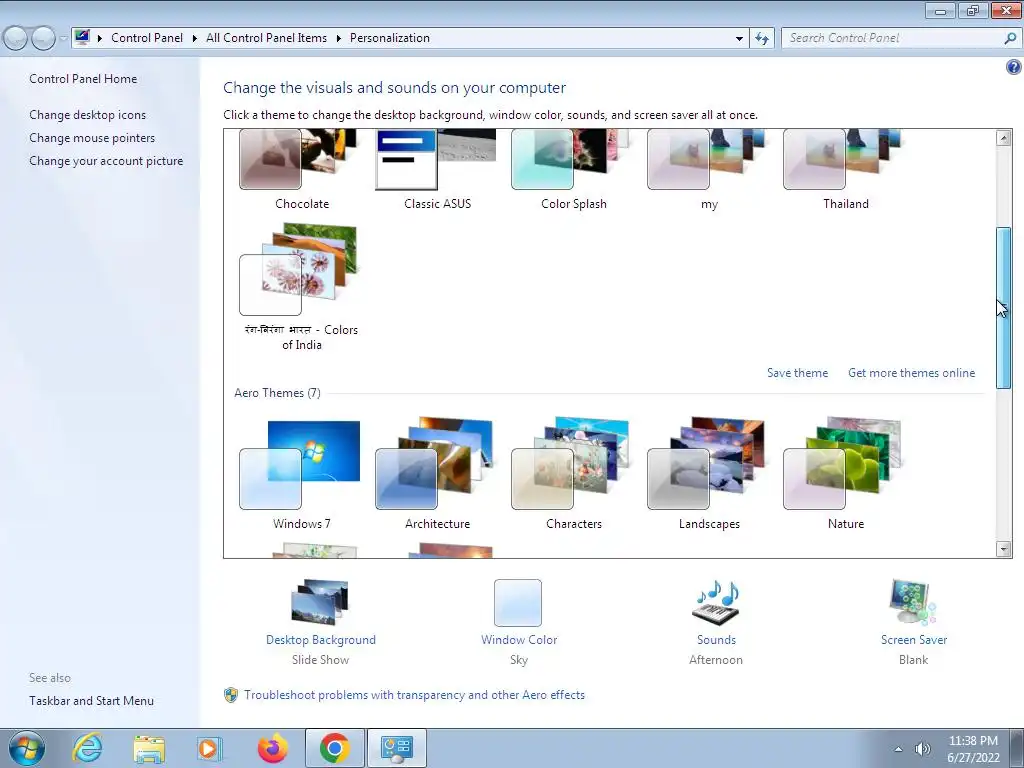Open the Windows Start button
Image resolution: width=1024 pixels, height=768 pixels.
[27, 748]
